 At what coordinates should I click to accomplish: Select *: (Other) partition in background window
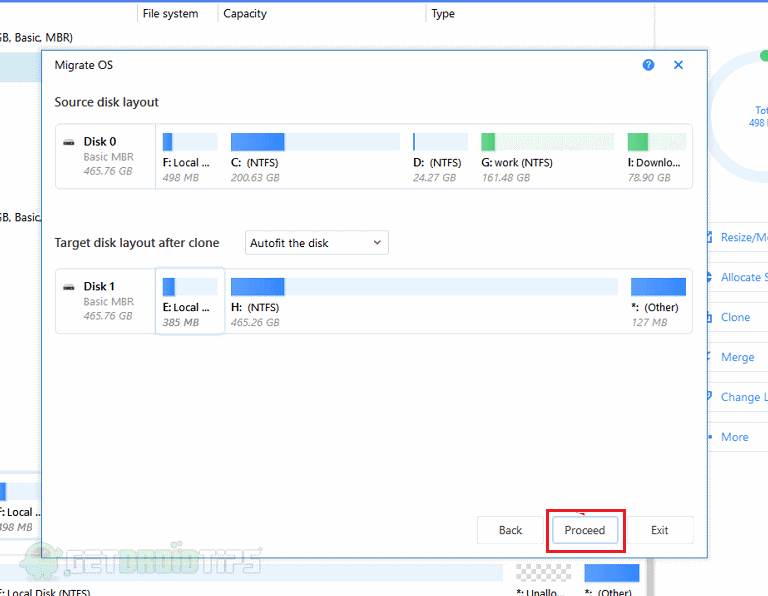click(x=611, y=580)
